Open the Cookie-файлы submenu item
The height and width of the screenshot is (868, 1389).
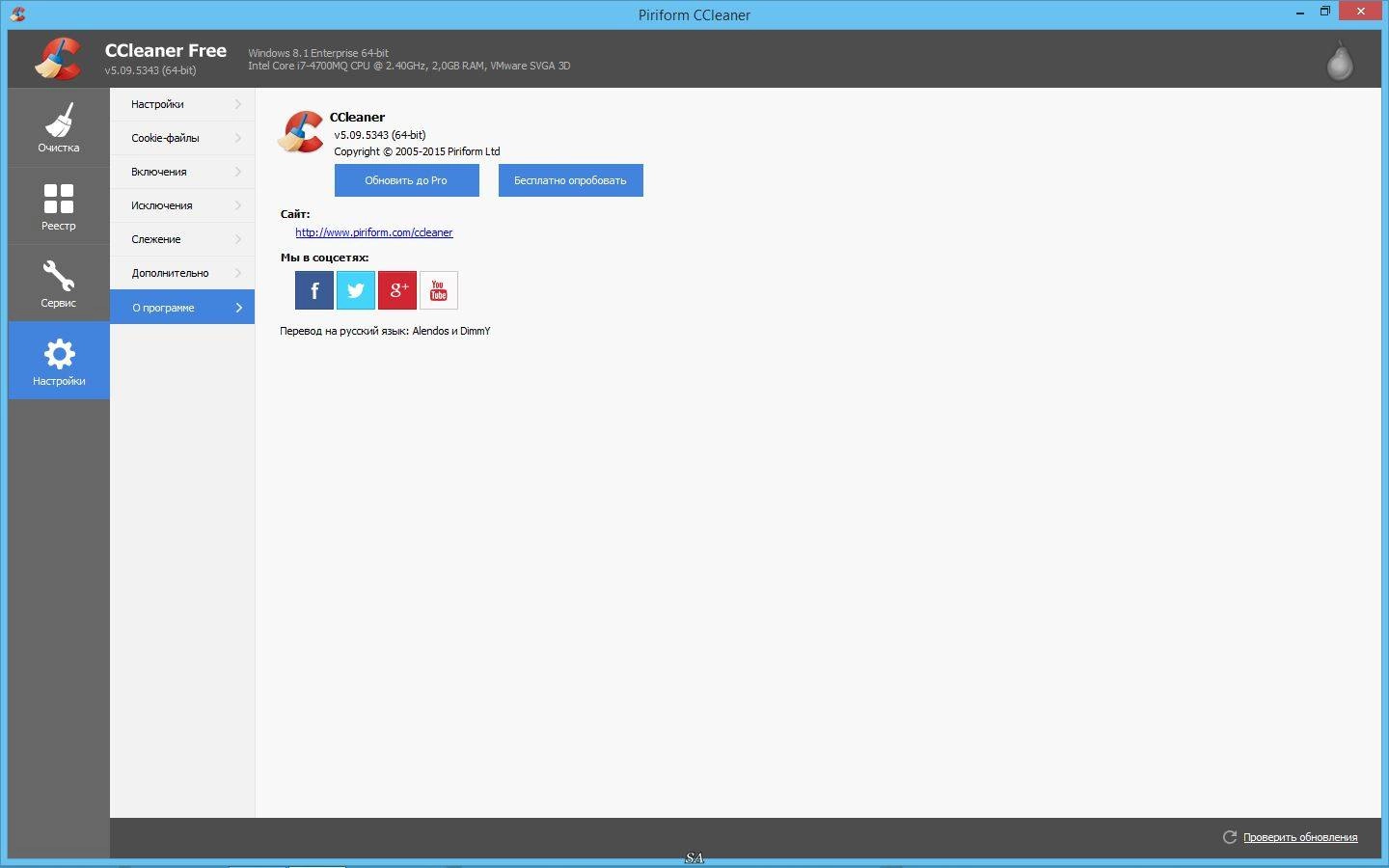click(x=182, y=138)
